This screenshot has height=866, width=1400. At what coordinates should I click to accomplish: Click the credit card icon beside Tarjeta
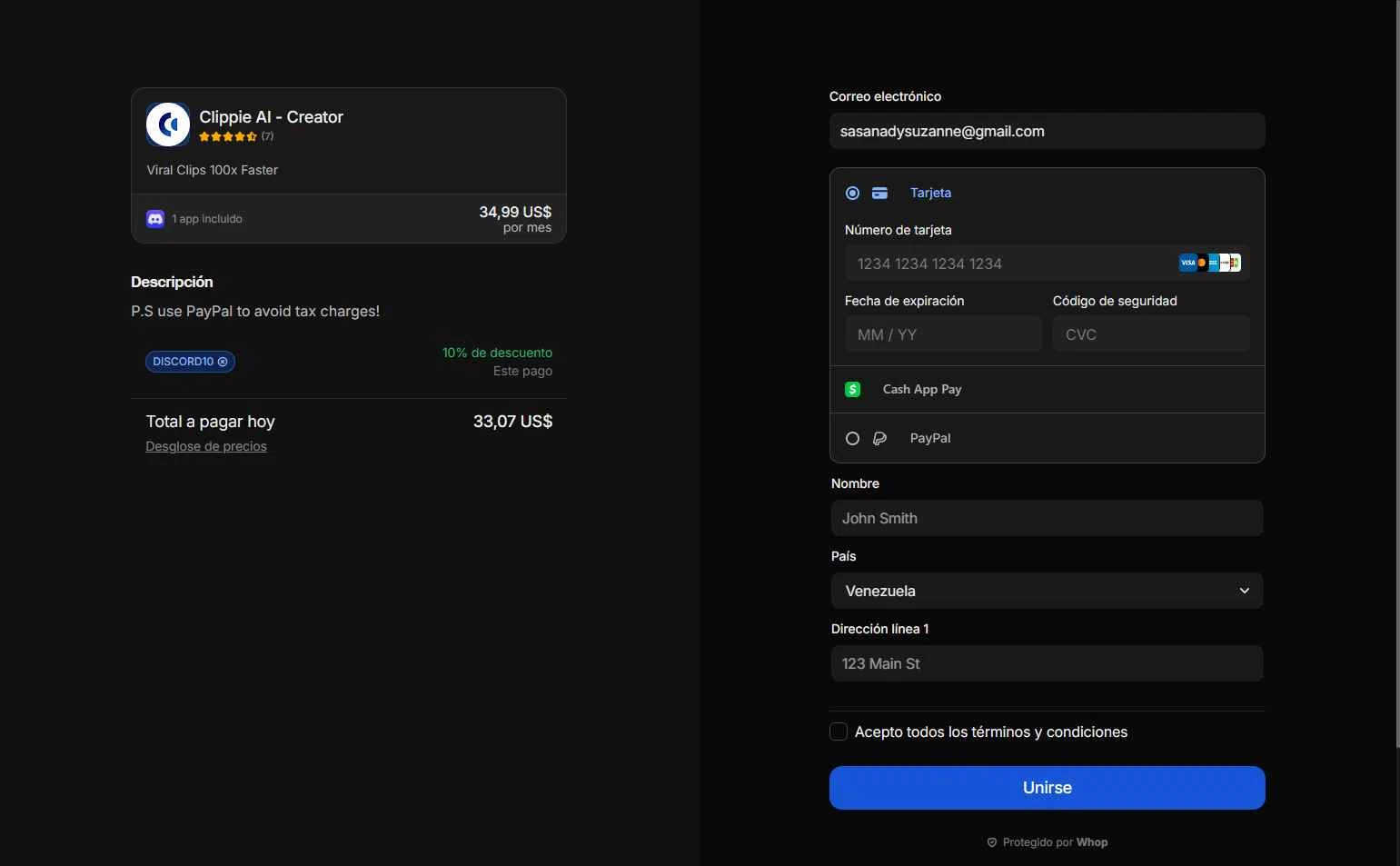[879, 193]
